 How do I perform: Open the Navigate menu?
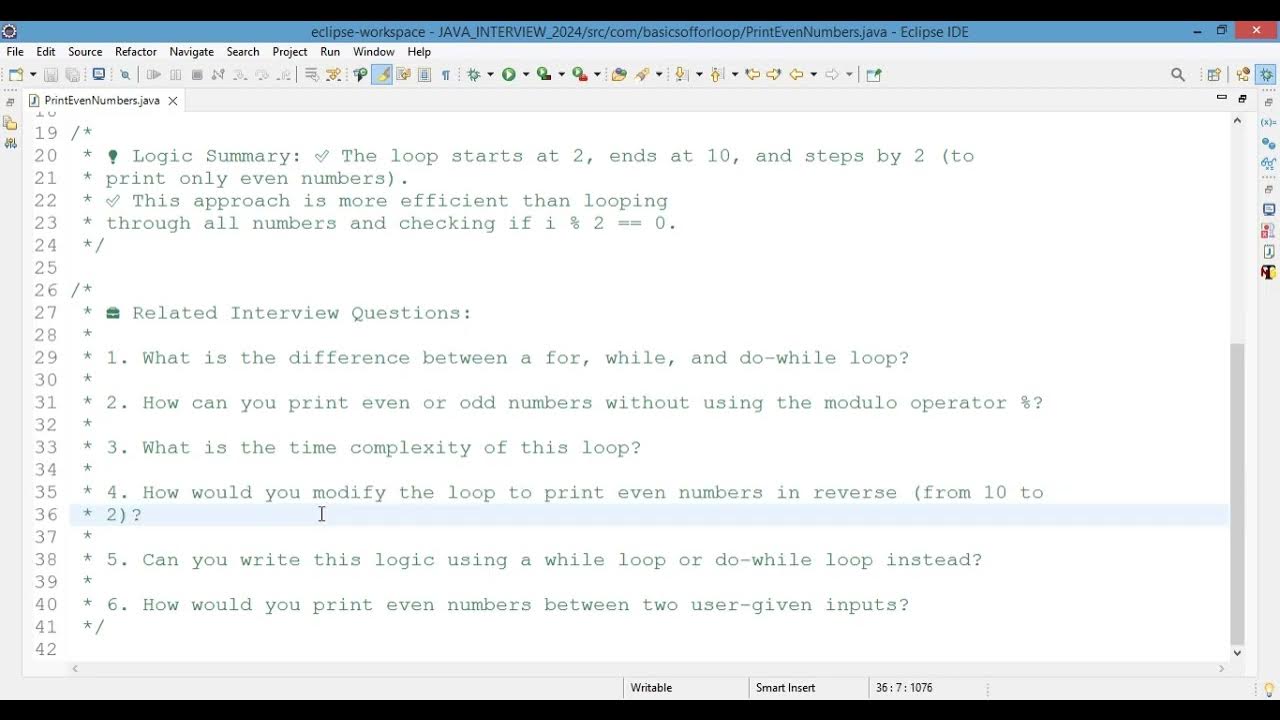[x=191, y=51]
